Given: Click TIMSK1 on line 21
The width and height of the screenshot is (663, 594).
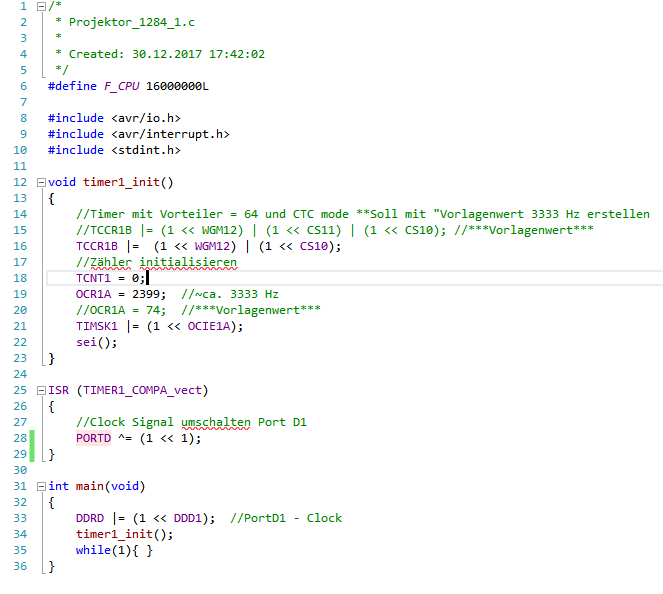Looking at the screenshot, I should pos(97,327).
